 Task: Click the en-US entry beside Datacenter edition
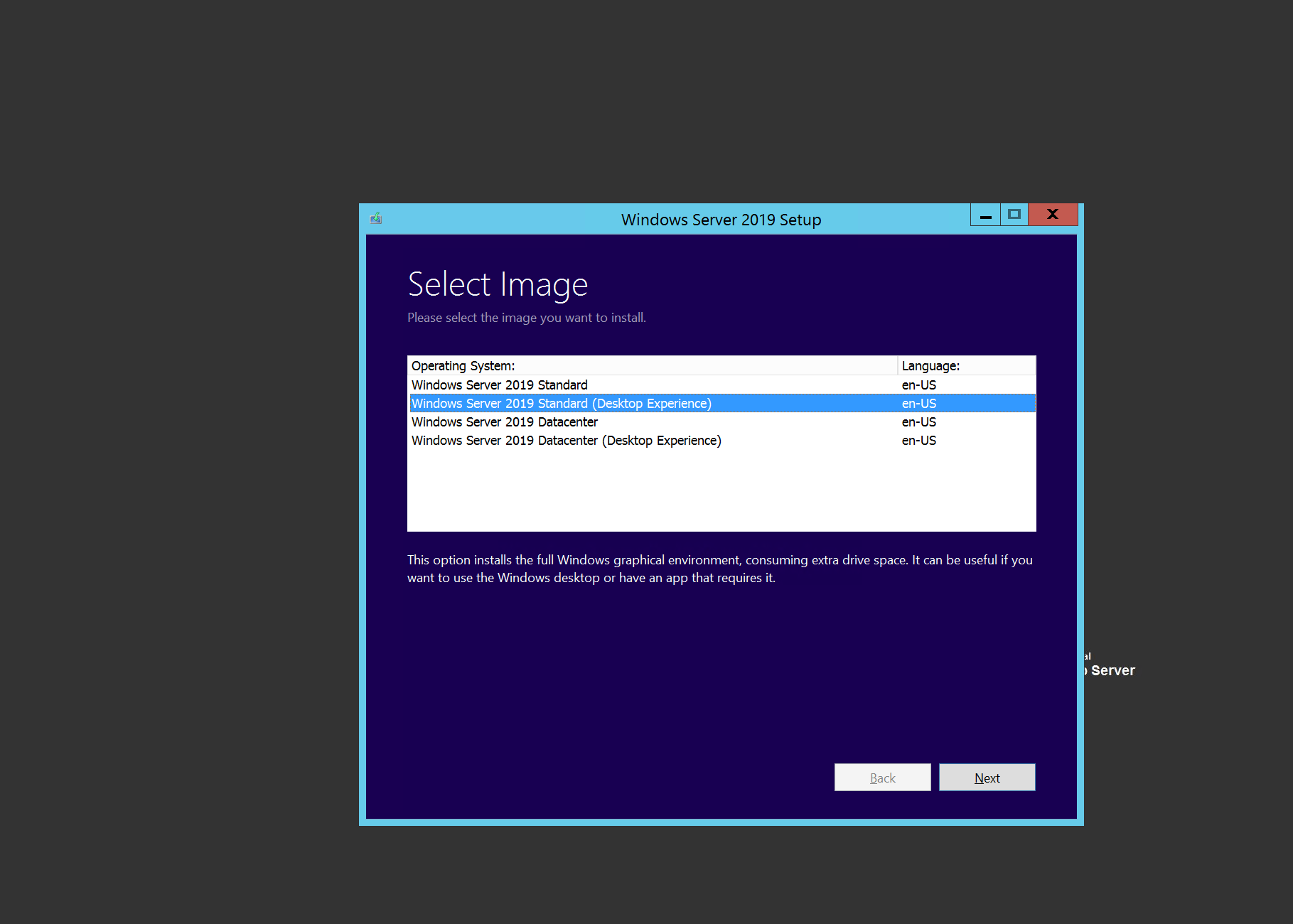[x=918, y=421]
